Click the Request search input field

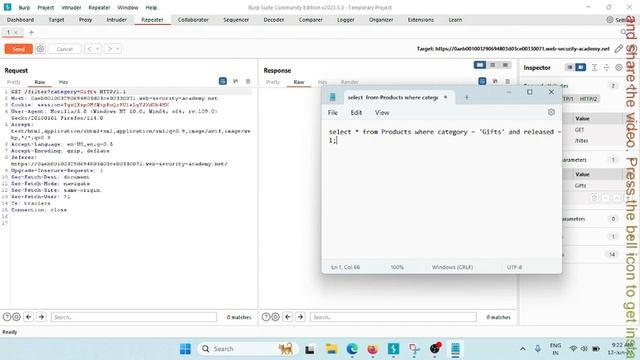coord(134,317)
